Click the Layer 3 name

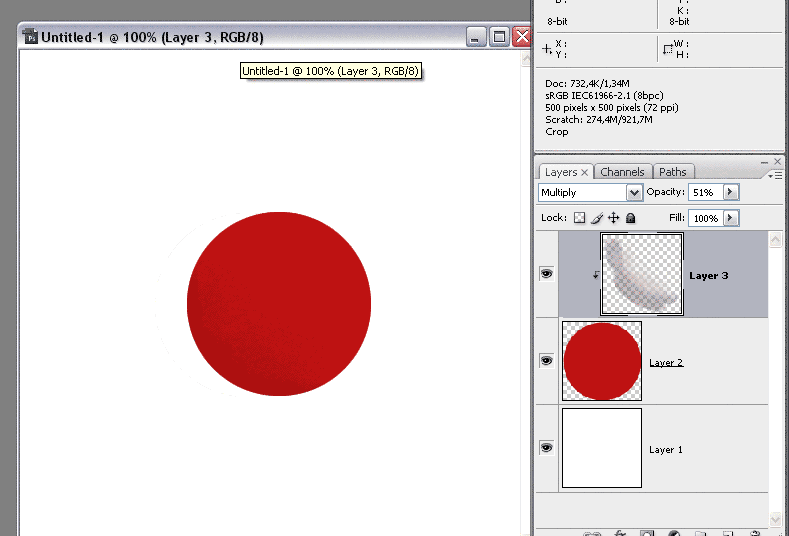[708, 276]
